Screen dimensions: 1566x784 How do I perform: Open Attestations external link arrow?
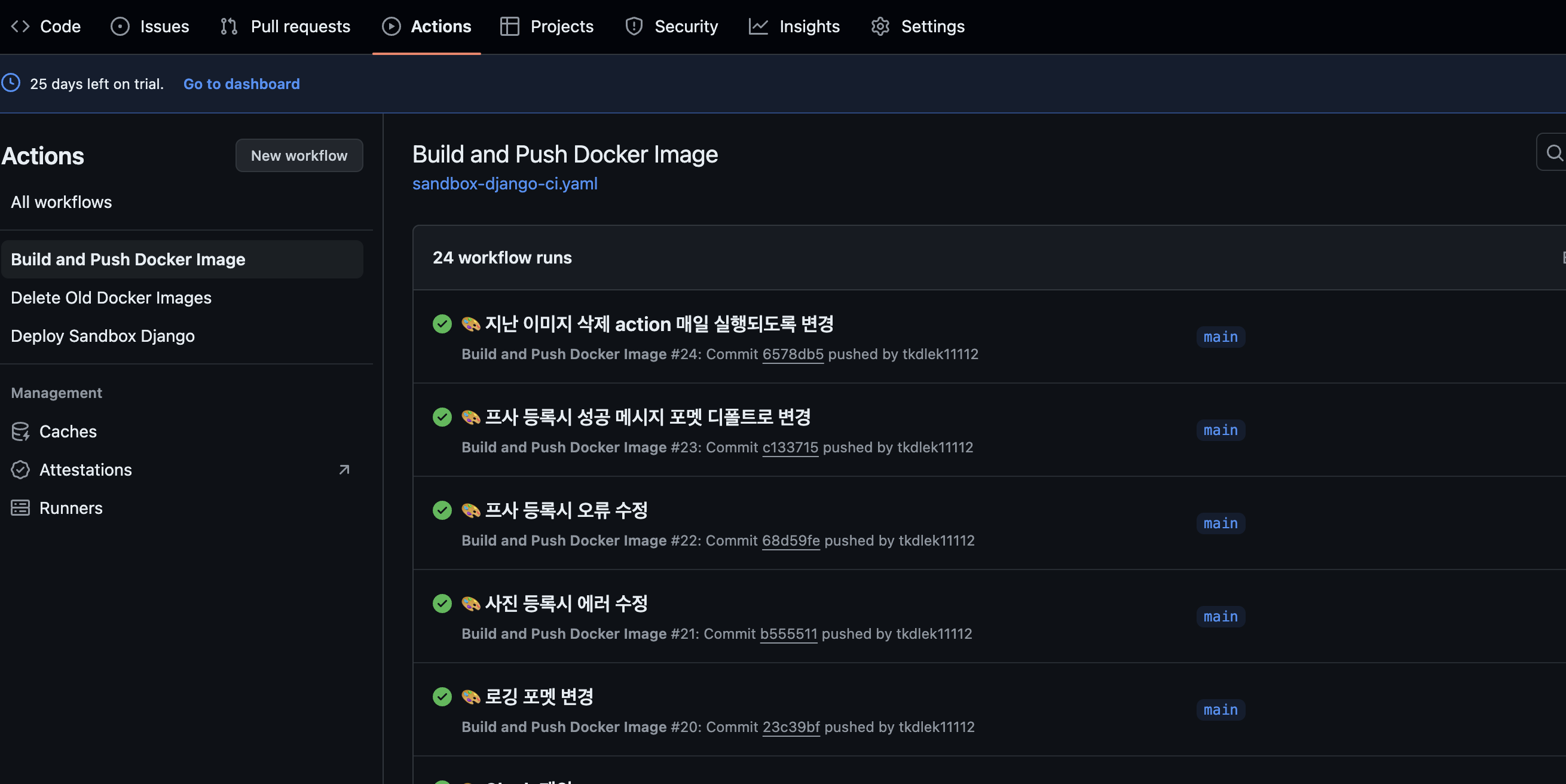344,470
